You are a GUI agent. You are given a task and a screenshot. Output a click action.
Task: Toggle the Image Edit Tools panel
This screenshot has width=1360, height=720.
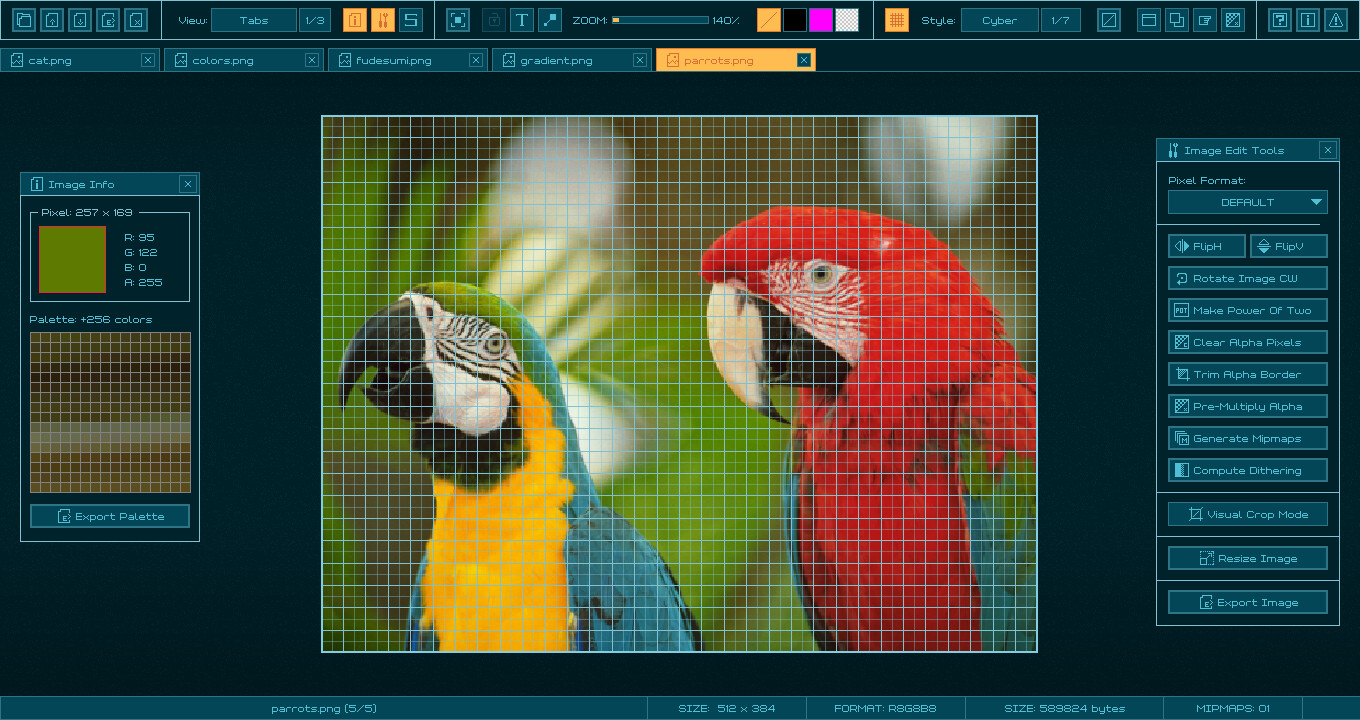382,19
